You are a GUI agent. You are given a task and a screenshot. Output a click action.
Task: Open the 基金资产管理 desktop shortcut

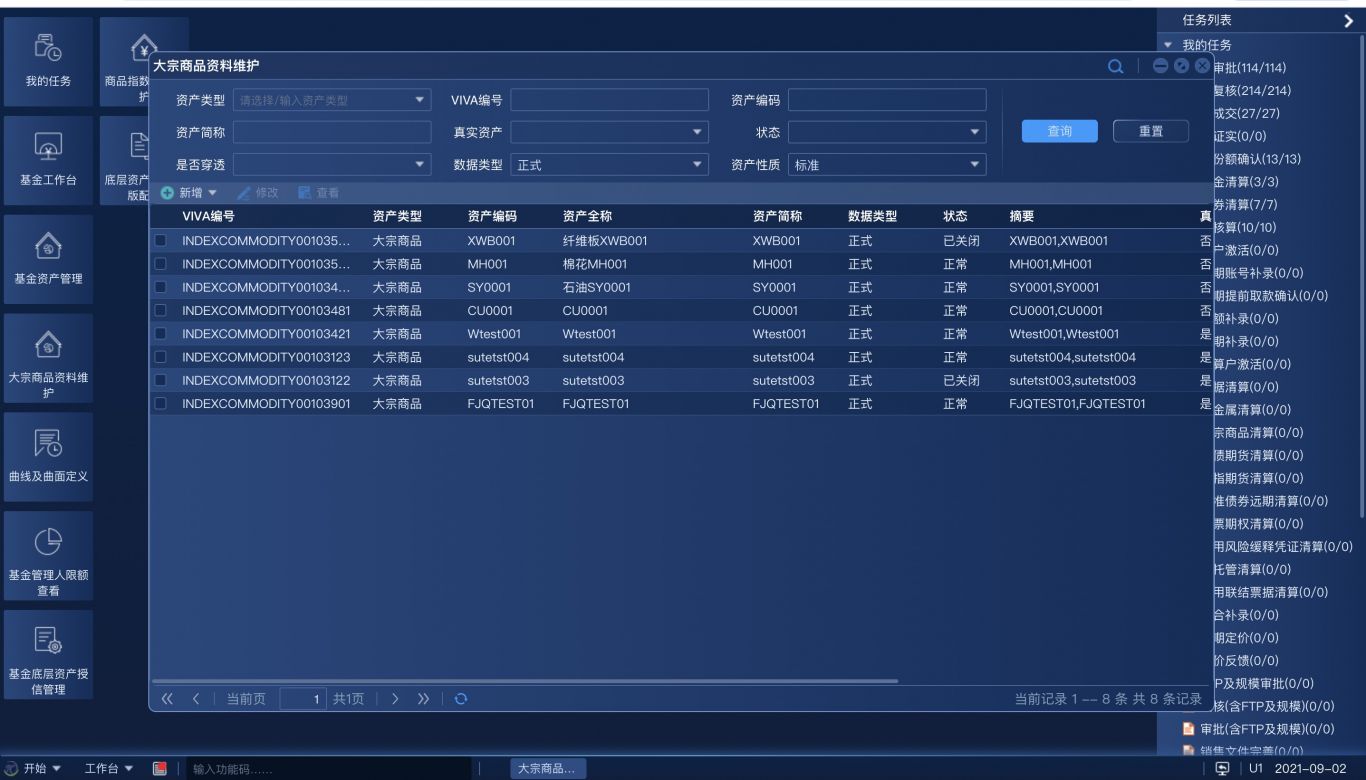(48, 258)
